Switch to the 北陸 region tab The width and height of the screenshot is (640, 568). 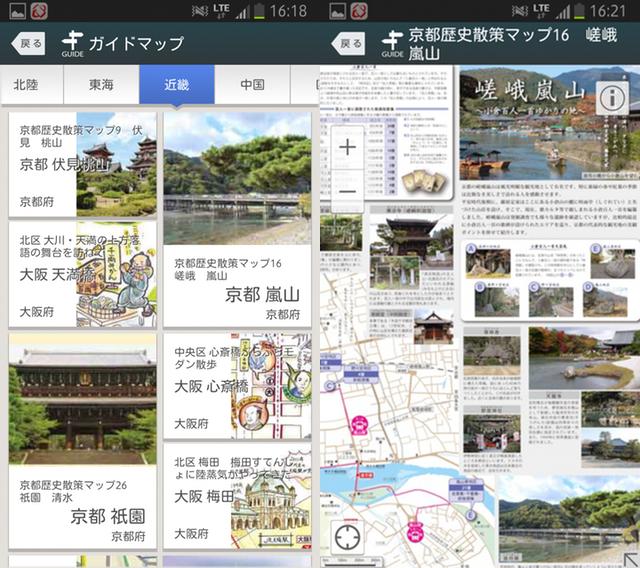pos(32,85)
